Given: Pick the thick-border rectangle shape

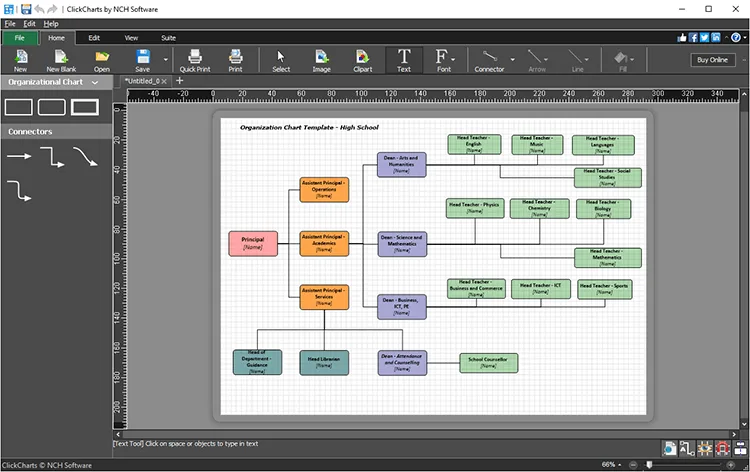Looking at the screenshot, I should coord(85,107).
